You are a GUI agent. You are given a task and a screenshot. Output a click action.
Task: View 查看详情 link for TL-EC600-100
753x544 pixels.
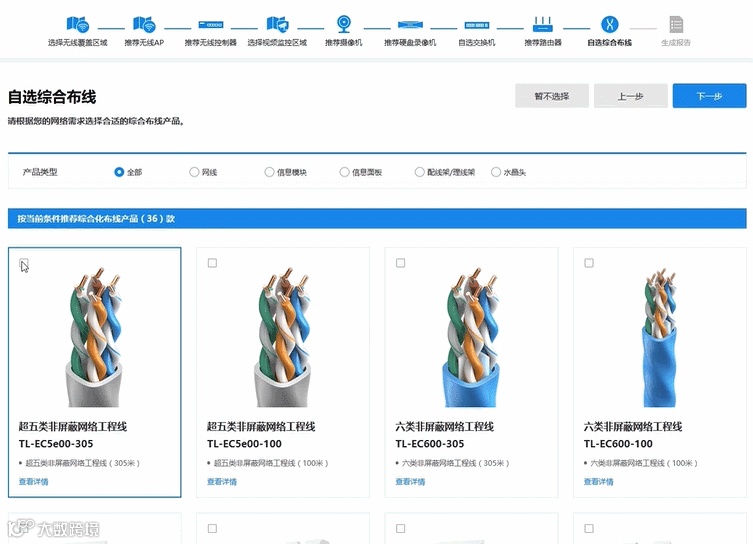pyautogui.click(x=598, y=482)
